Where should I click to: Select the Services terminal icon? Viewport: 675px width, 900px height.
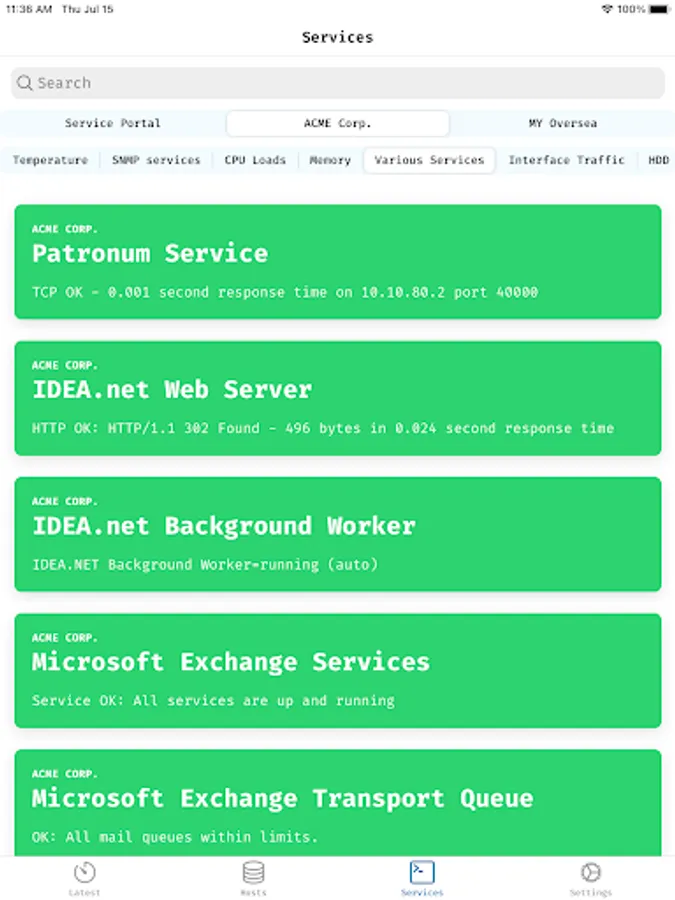(422, 872)
